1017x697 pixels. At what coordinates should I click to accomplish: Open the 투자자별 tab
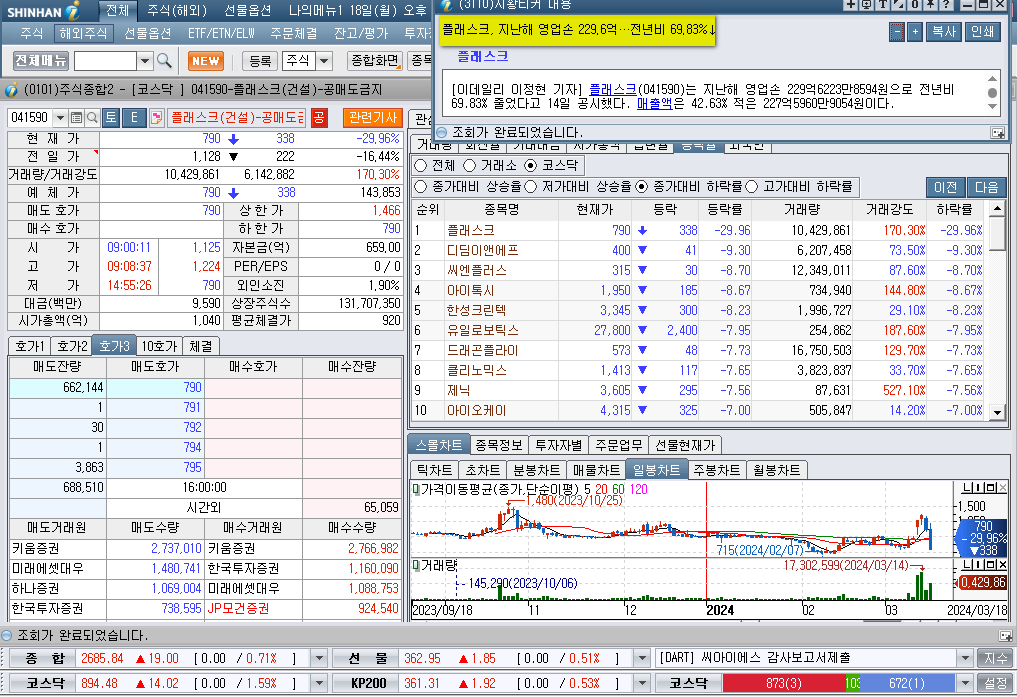coord(558,445)
